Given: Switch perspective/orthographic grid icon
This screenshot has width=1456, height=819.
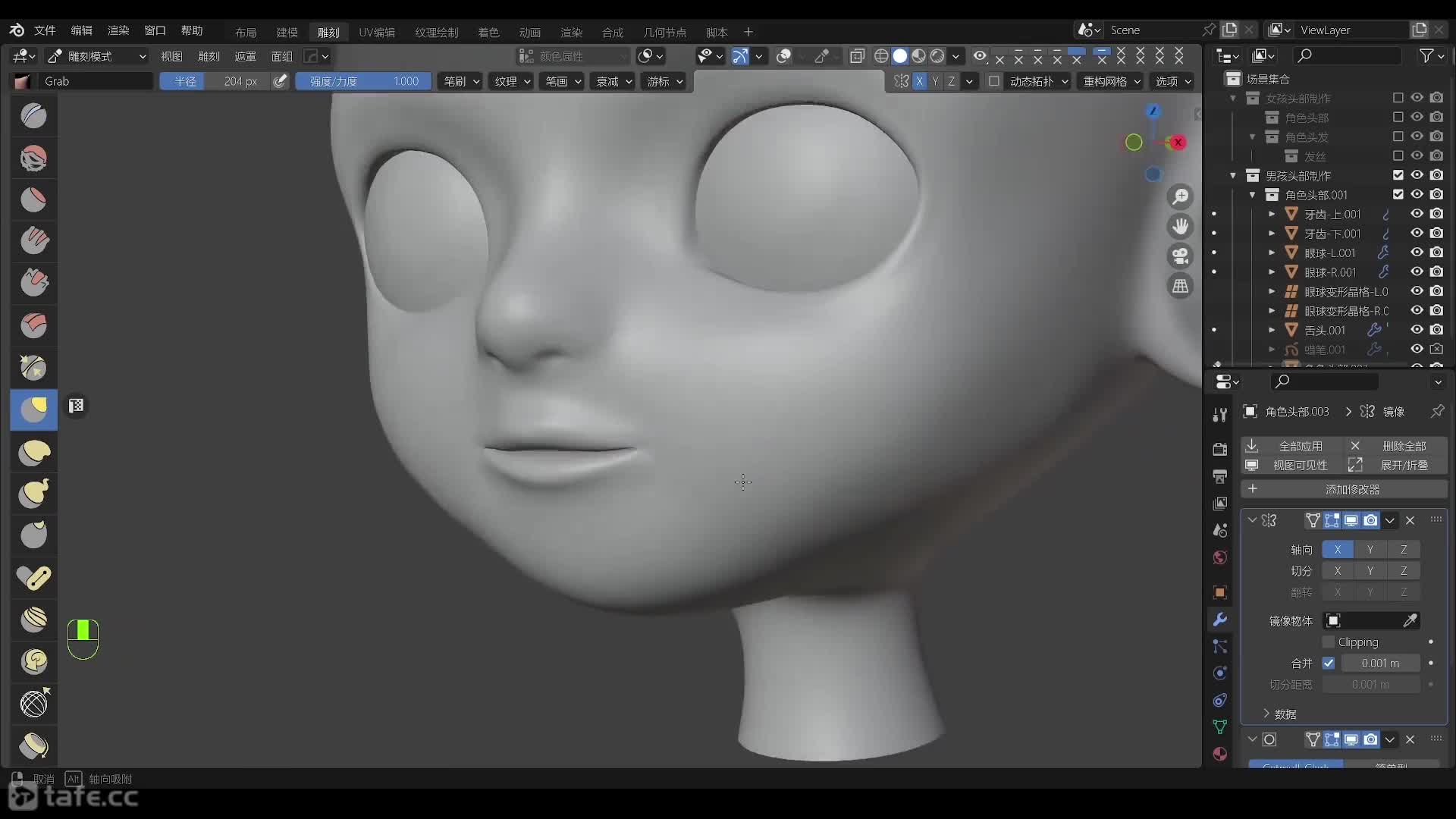Looking at the screenshot, I should (1181, 287).
